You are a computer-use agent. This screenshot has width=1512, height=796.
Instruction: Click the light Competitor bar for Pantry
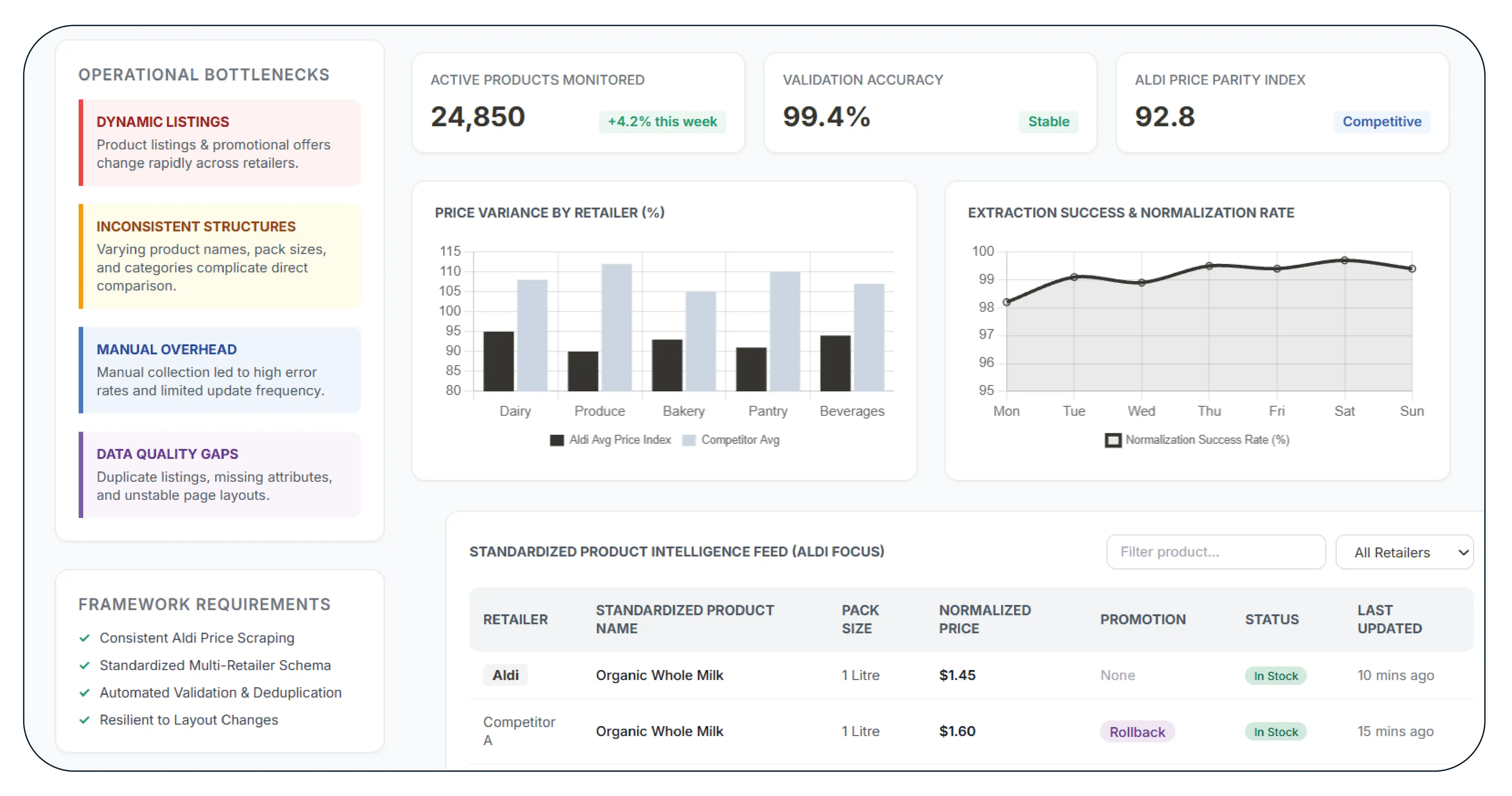(785, 331)
